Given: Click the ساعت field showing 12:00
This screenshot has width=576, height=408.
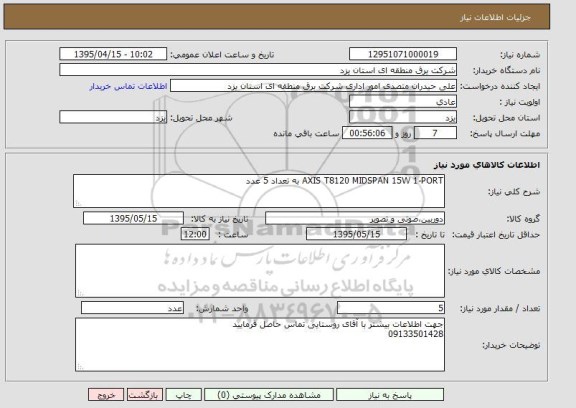Looking at the screenshot, I should tap(195, 234).
